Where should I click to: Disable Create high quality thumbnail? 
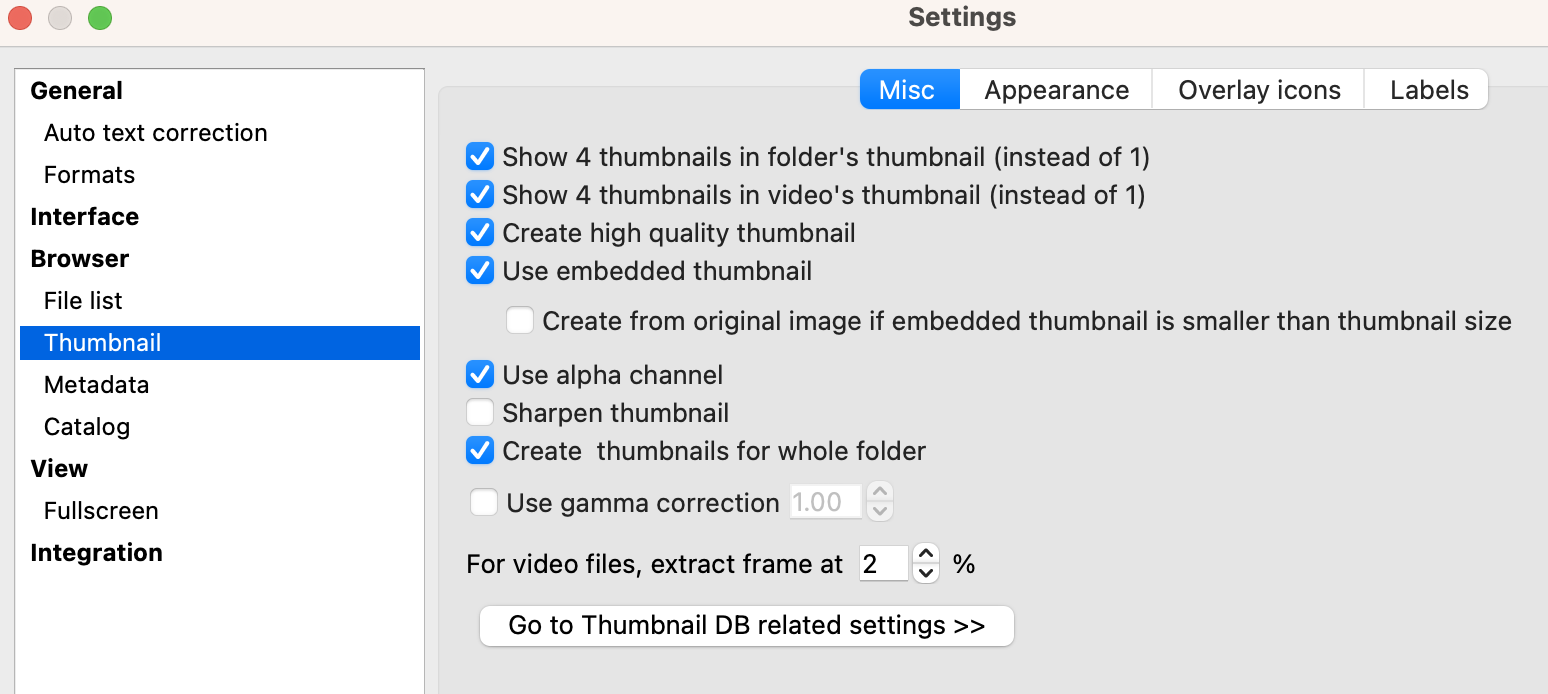(480, 233)
